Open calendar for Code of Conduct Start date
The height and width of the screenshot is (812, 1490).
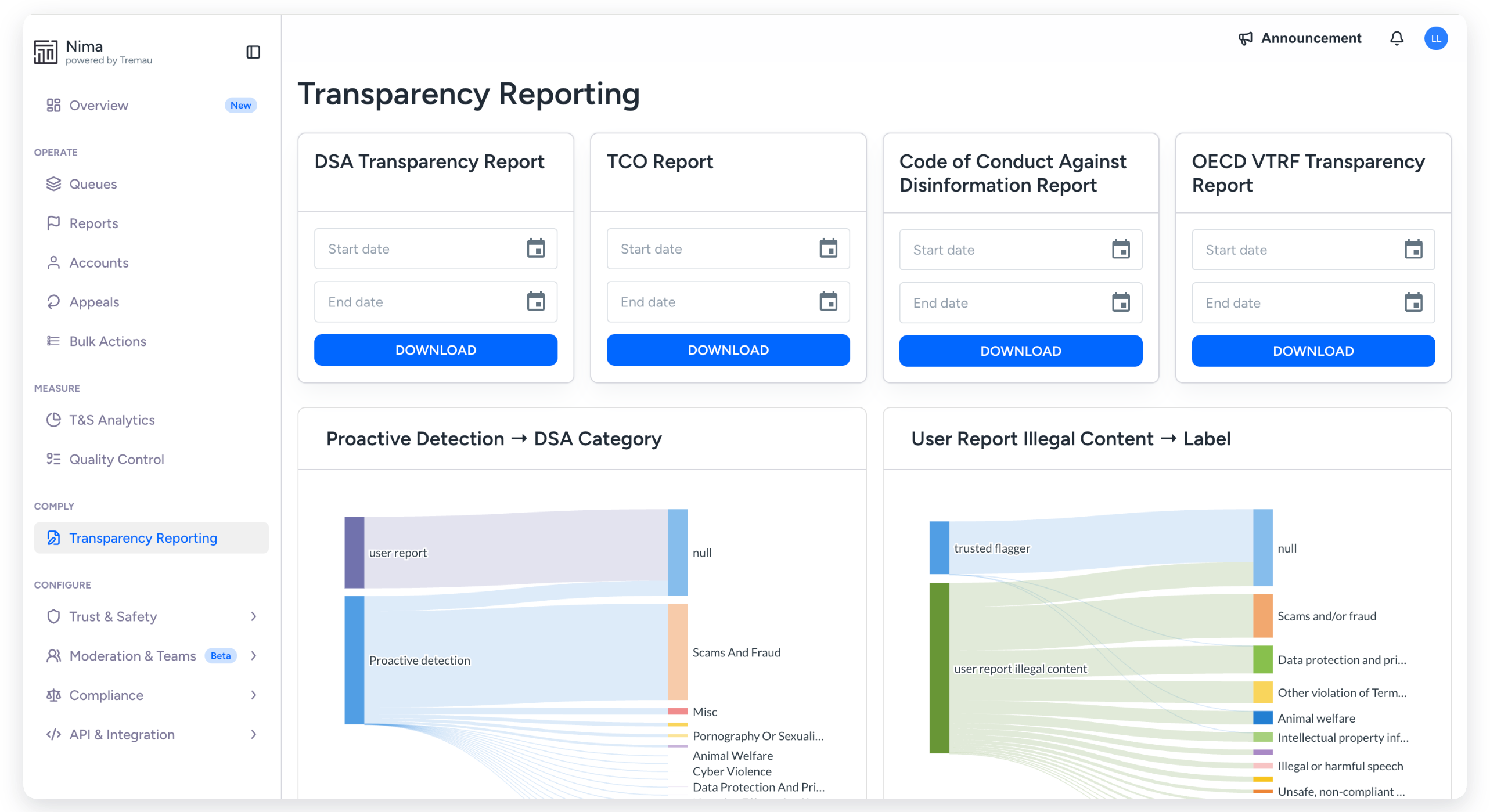[1121, 250]
